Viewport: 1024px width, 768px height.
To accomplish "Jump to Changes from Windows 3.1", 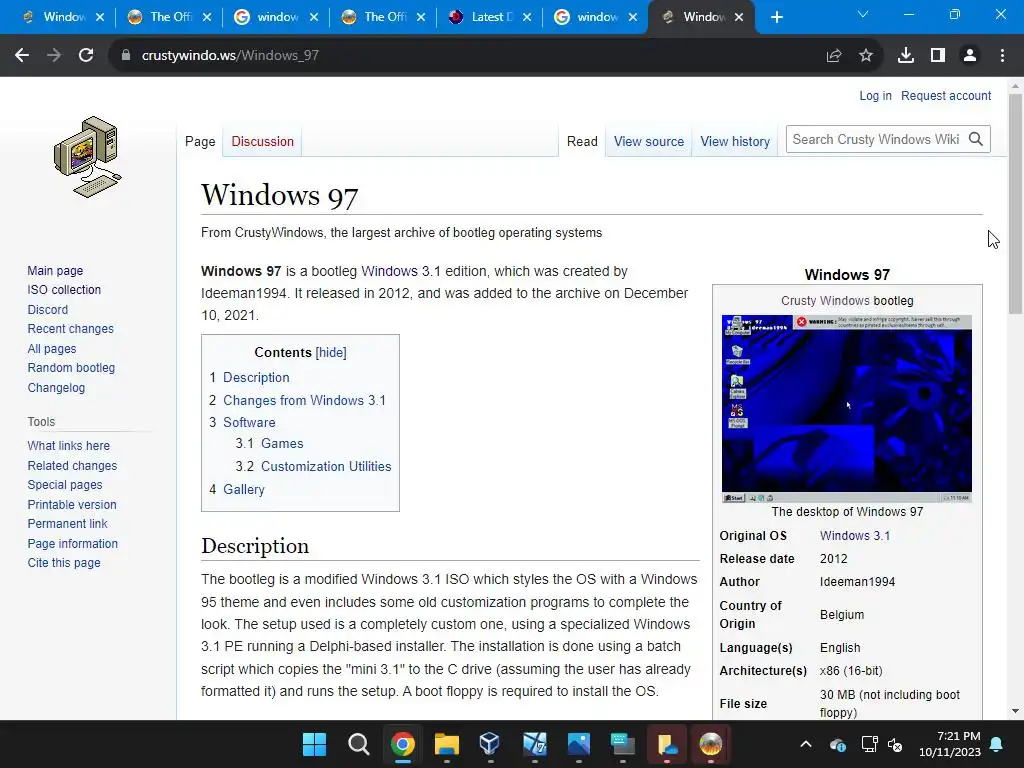I will coord(304,400).
